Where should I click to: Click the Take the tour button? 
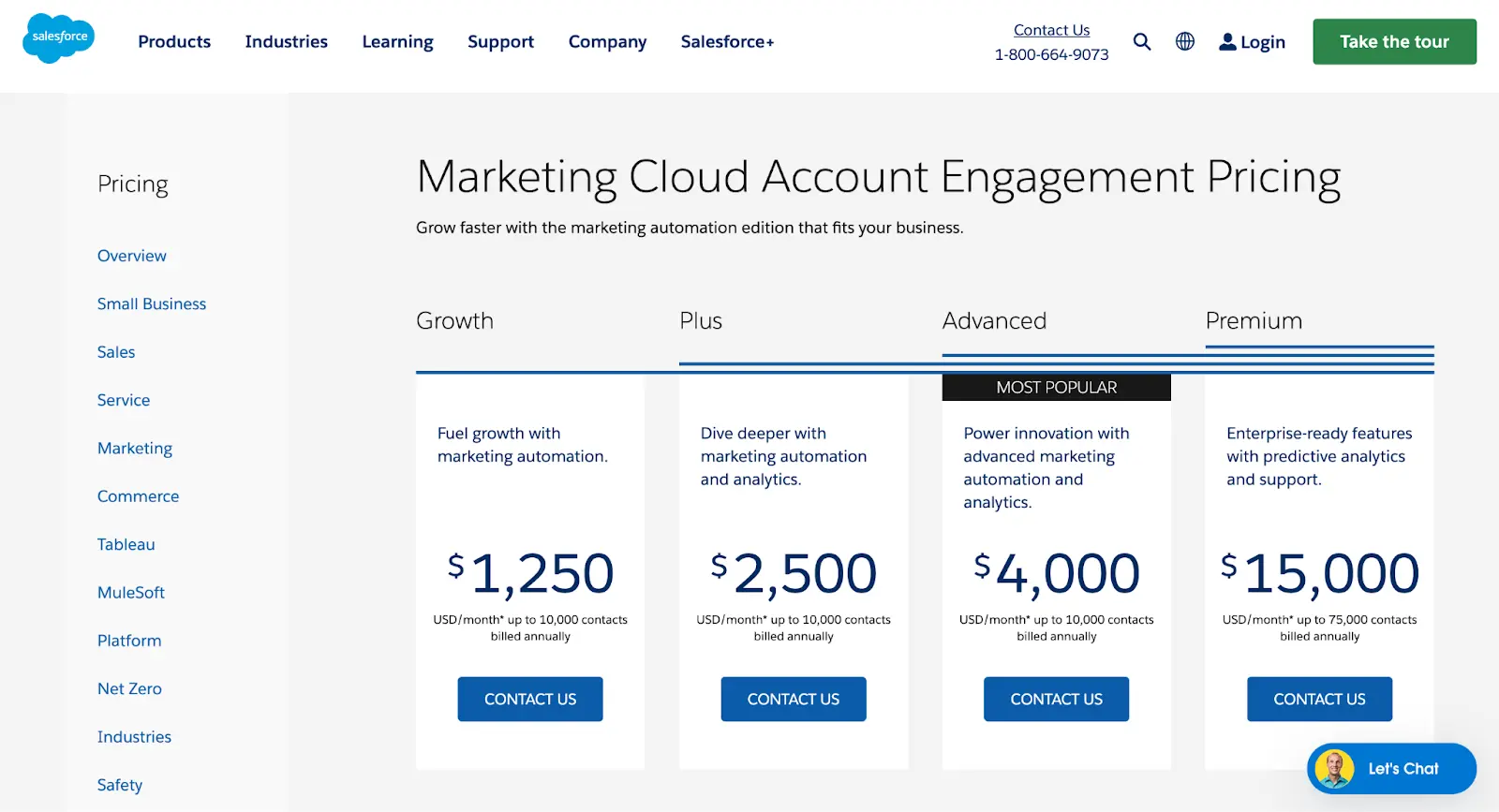[x=1394, y=42]
